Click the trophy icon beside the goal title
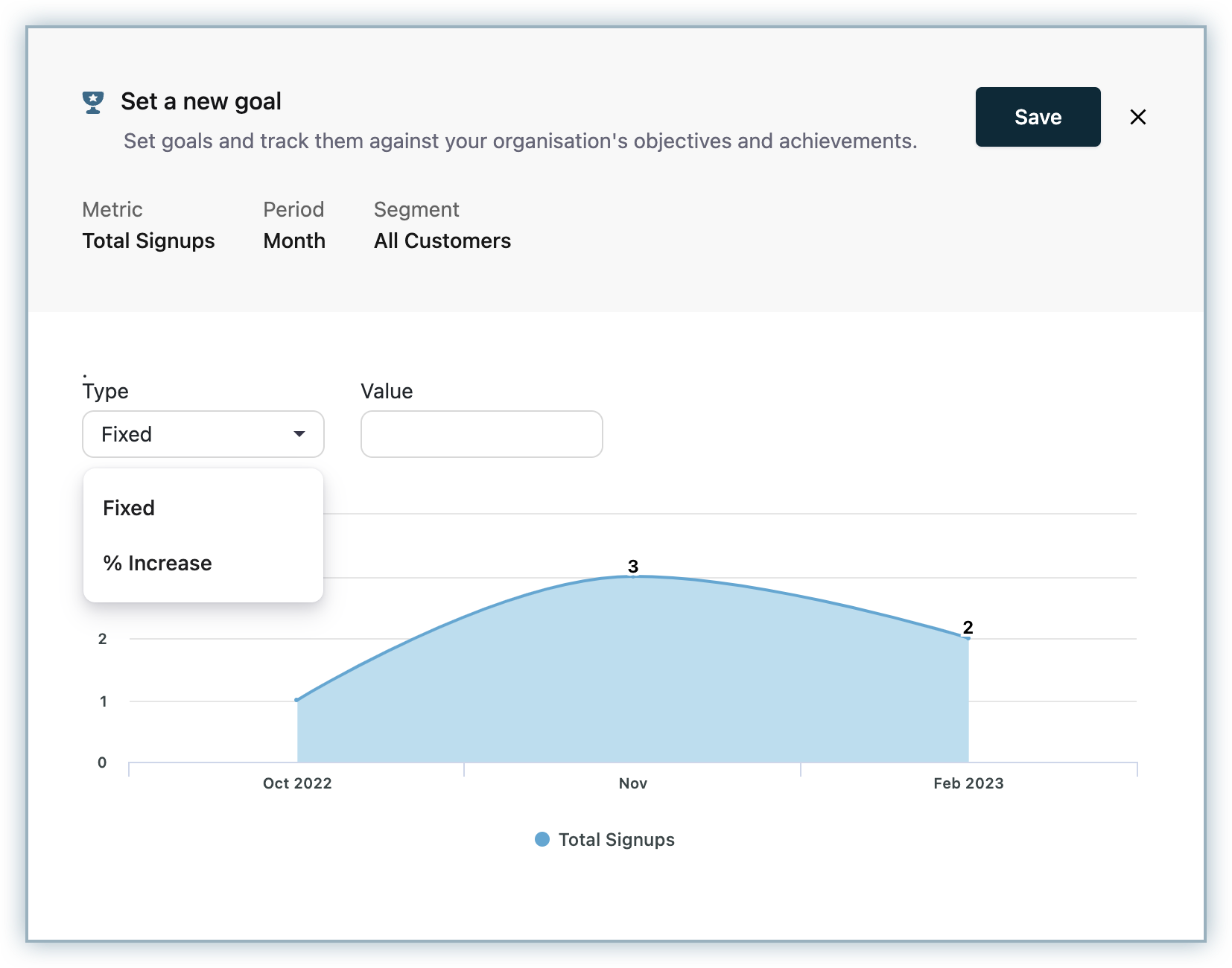The height and width of the screenshot is (968, 1232). point(93,102)
